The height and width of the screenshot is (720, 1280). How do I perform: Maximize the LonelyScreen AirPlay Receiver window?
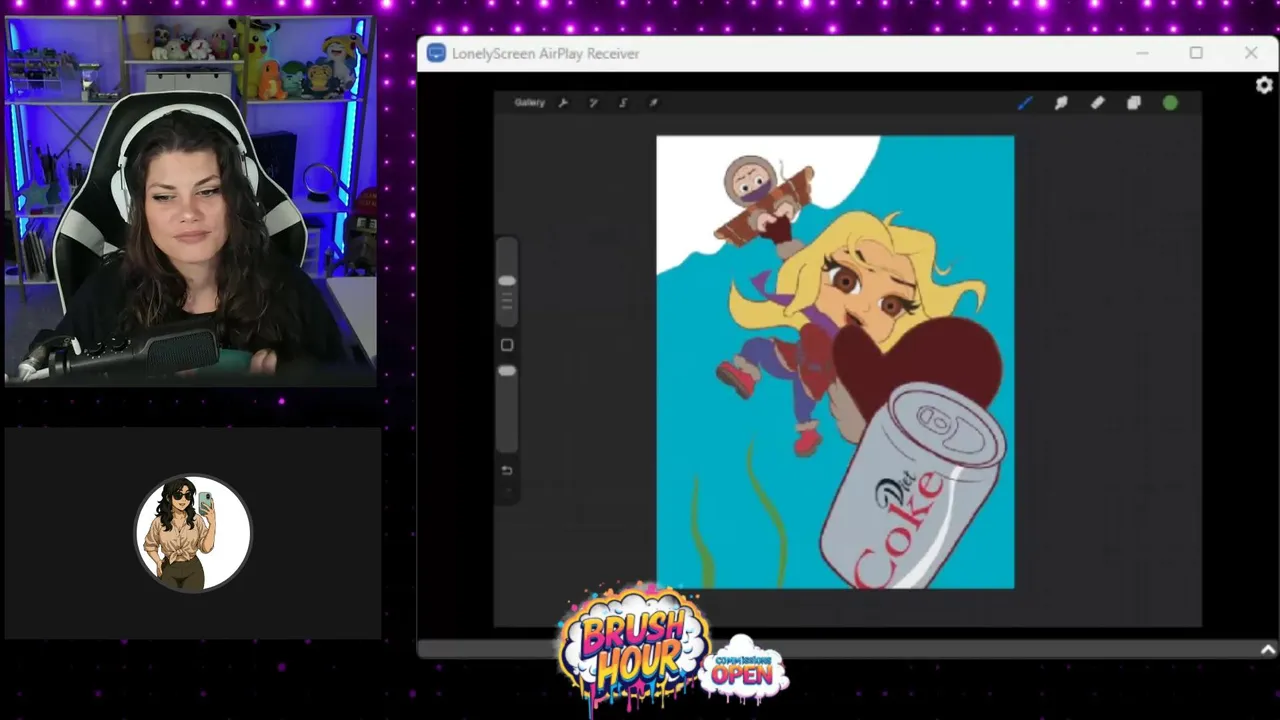pyautogui.click(x=1196, y=53)
